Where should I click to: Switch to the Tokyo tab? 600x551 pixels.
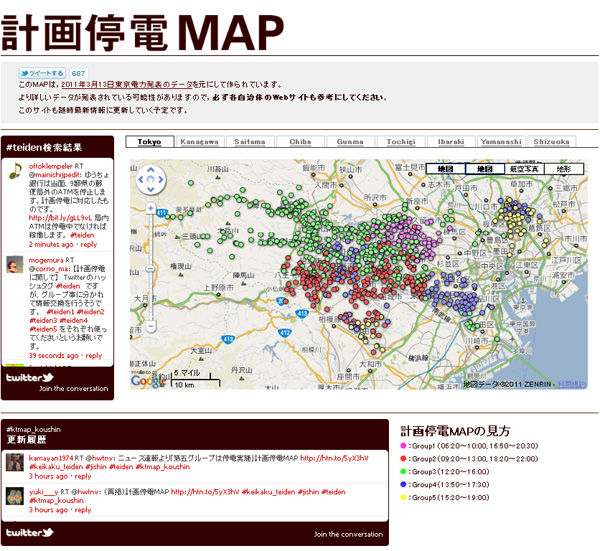tap(150, 142)
